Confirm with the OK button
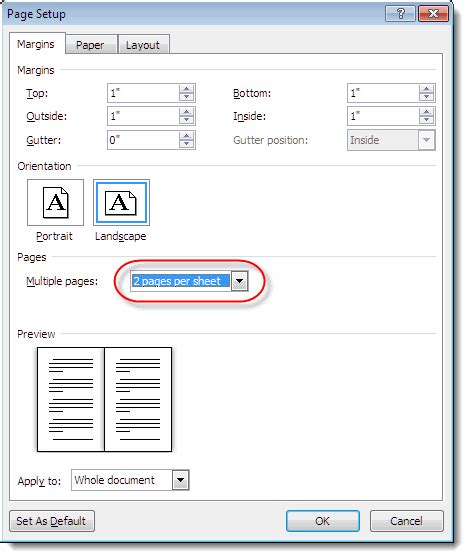The height and width of the screenshot is (558, 469). click(x=322, y=521)
